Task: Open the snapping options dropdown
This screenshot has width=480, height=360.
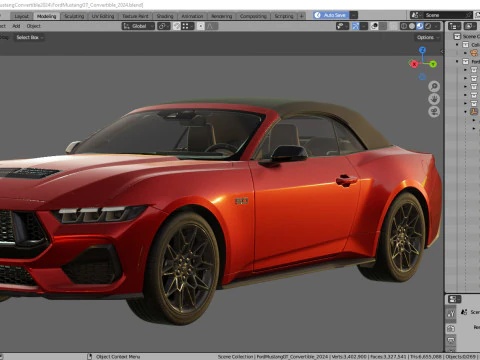Action: [188, 26]
